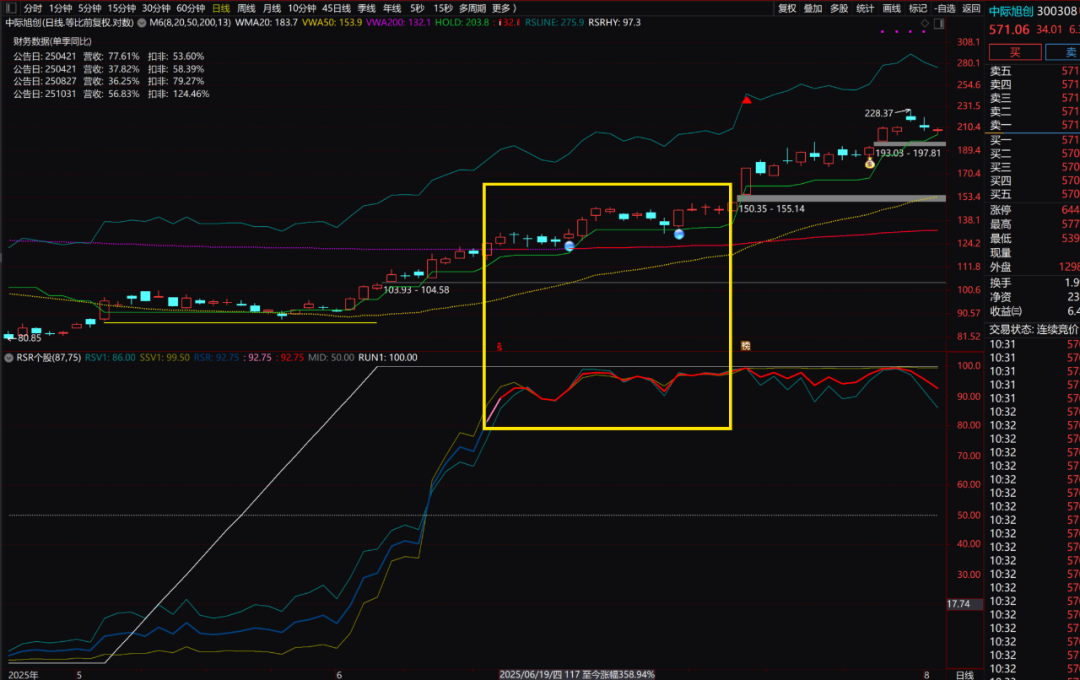
Task: Expand the 更多 periods menu
Action: point(503,8)
